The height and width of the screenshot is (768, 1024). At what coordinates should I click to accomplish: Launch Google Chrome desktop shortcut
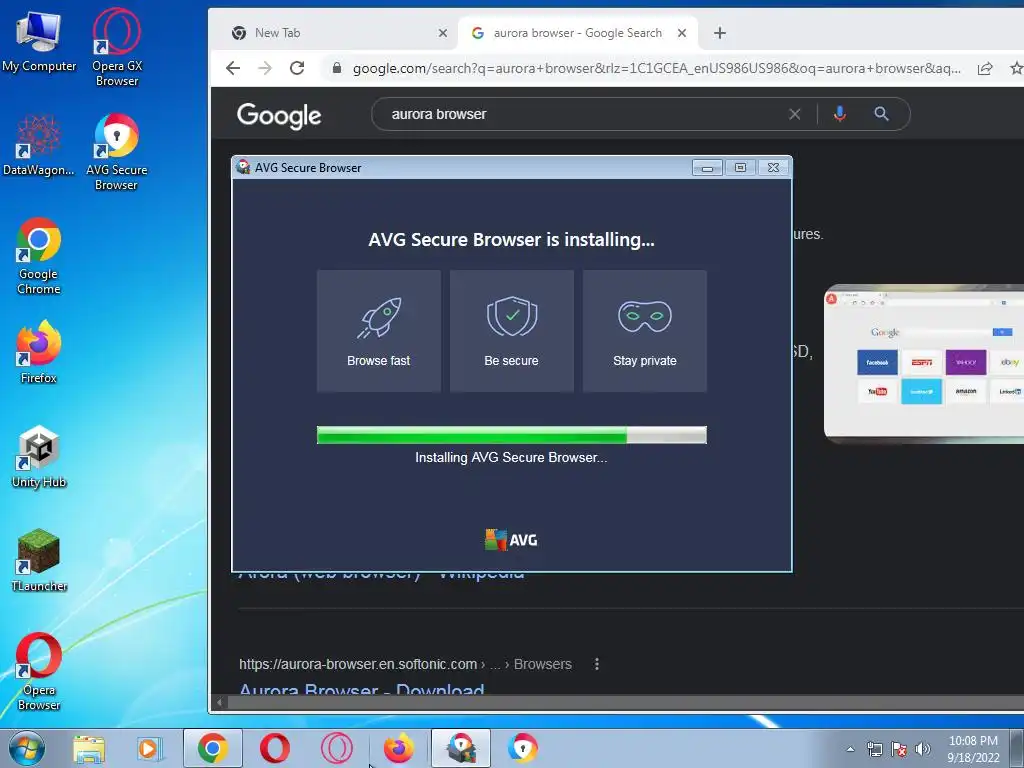click(x=39, y=255)
